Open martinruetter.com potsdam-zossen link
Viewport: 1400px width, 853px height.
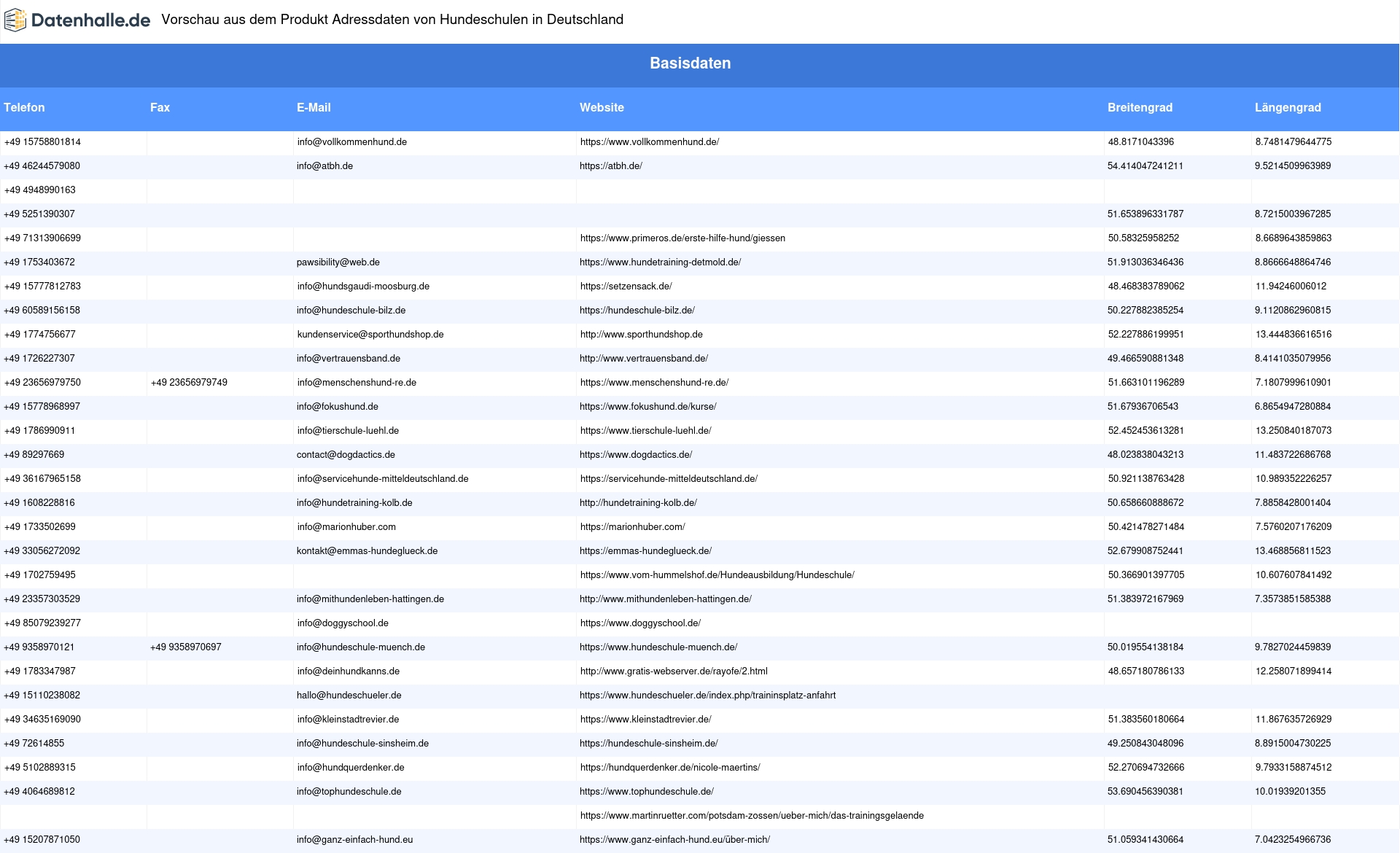tap(752, 816)
